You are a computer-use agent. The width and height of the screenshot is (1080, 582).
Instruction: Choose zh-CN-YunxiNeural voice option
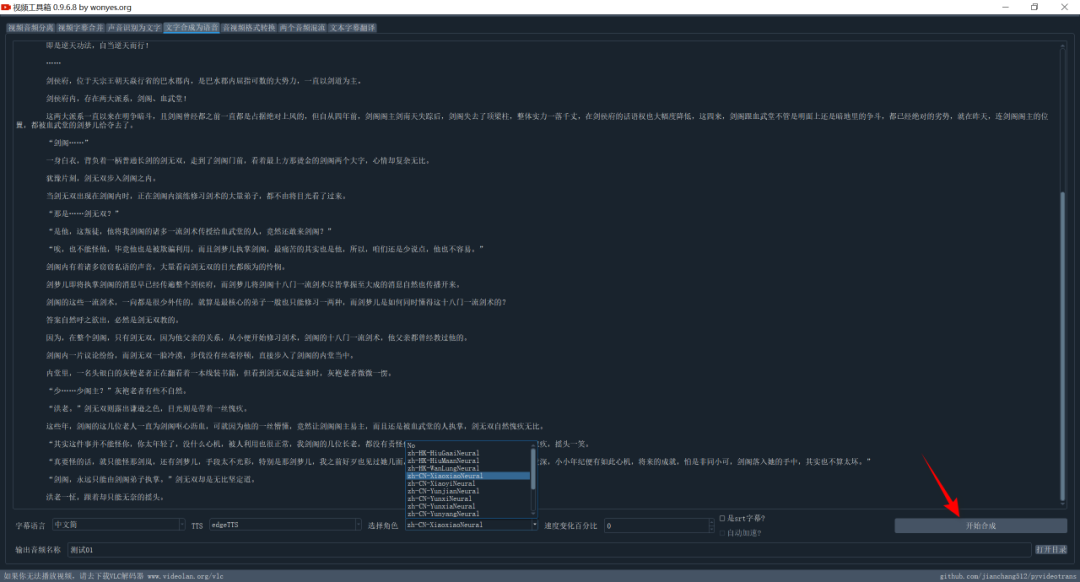point(468,499)
